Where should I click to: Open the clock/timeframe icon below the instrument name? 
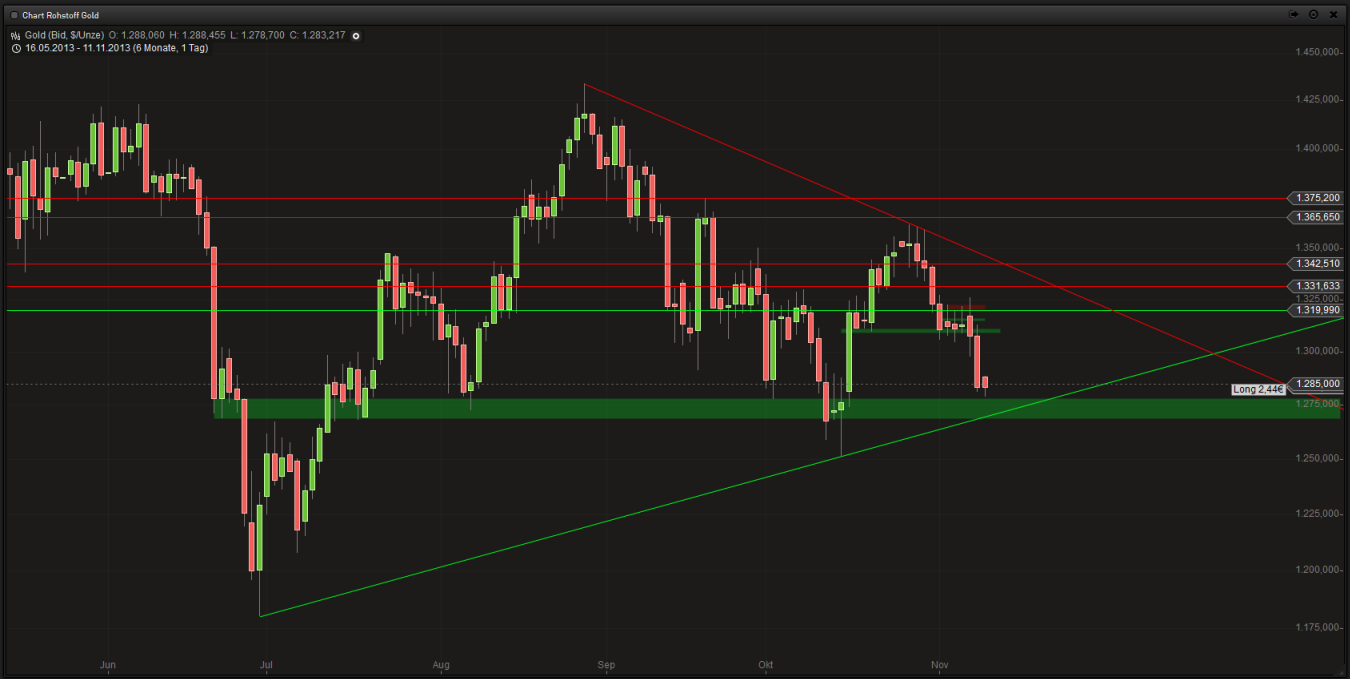[x=14, y=48]
